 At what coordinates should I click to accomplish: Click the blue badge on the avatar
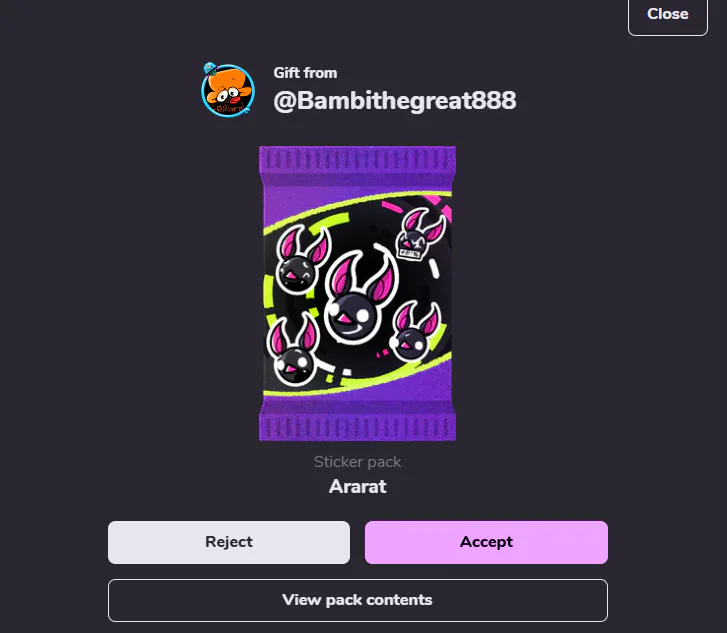[210, 69]
